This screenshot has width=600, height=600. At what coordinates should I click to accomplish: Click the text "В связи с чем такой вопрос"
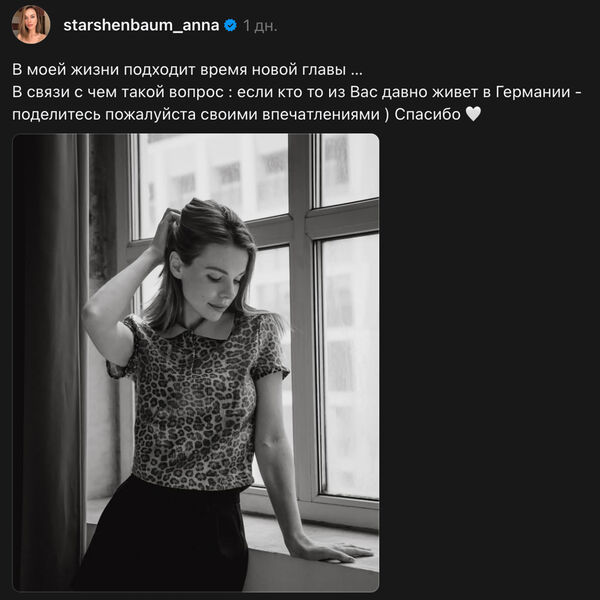pos(118,92)
